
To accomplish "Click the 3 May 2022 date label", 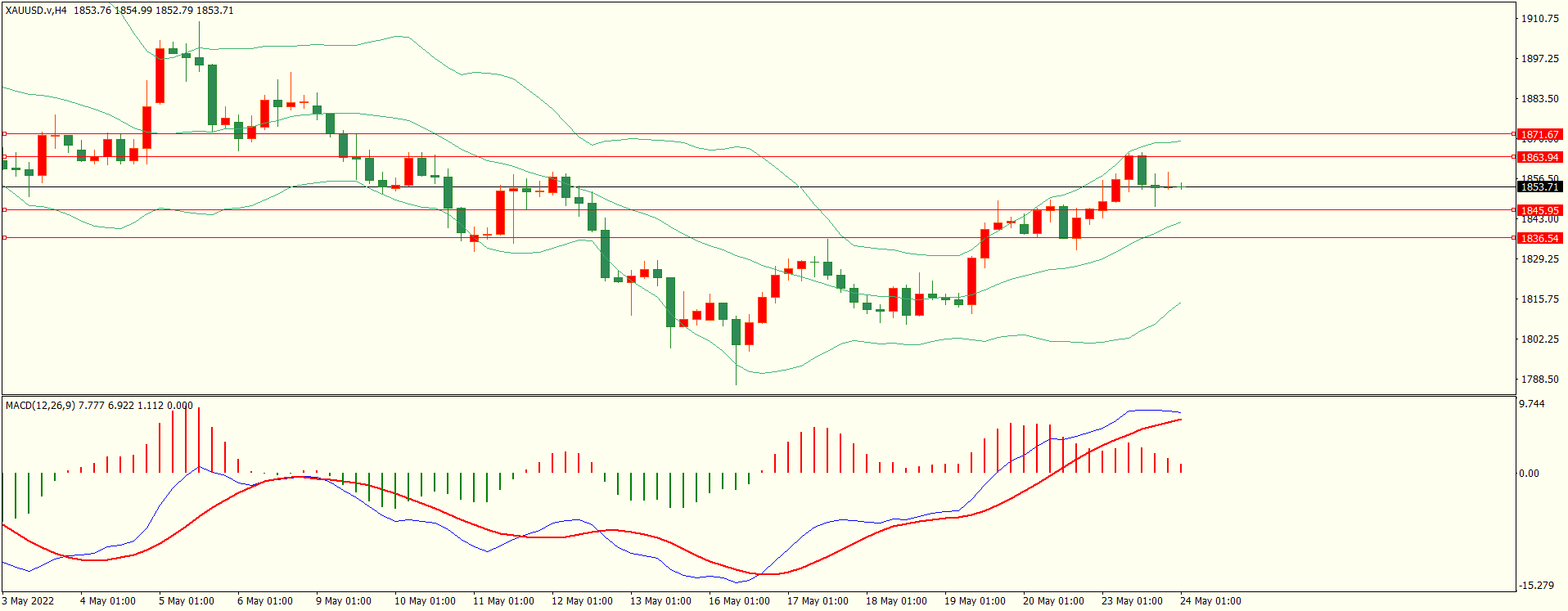I will click(x=28, y=601).
